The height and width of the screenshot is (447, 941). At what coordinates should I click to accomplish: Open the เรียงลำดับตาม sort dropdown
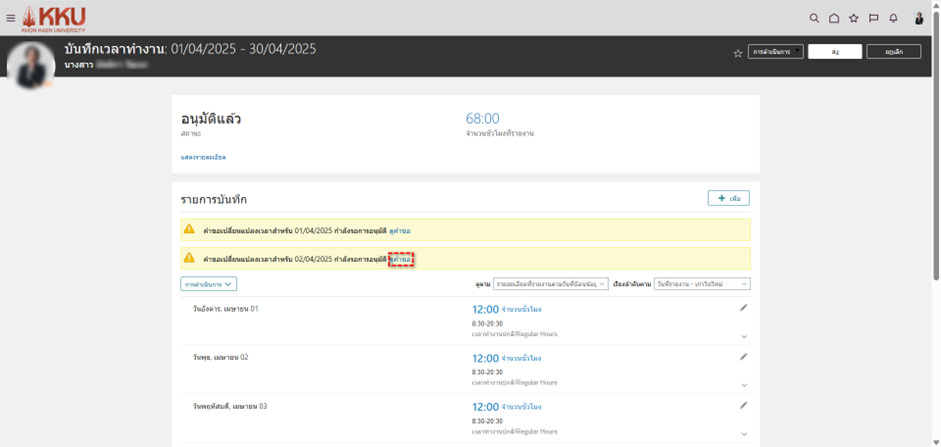point(702,284)
